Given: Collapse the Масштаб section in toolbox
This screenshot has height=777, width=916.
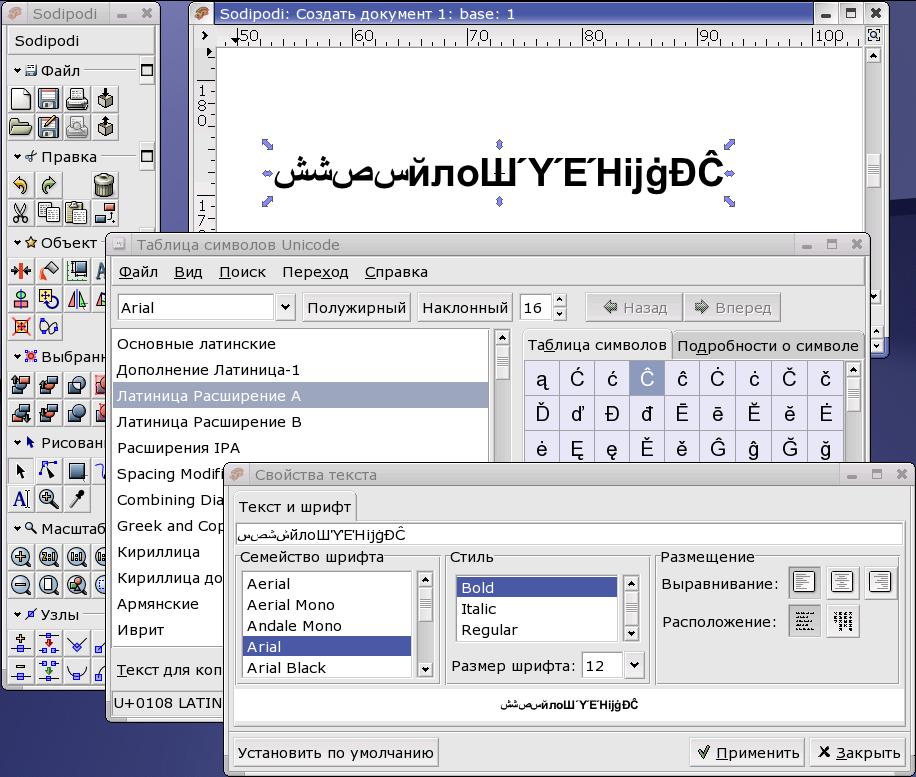Looking at the screenshot, I should click(x=18, y=529).
